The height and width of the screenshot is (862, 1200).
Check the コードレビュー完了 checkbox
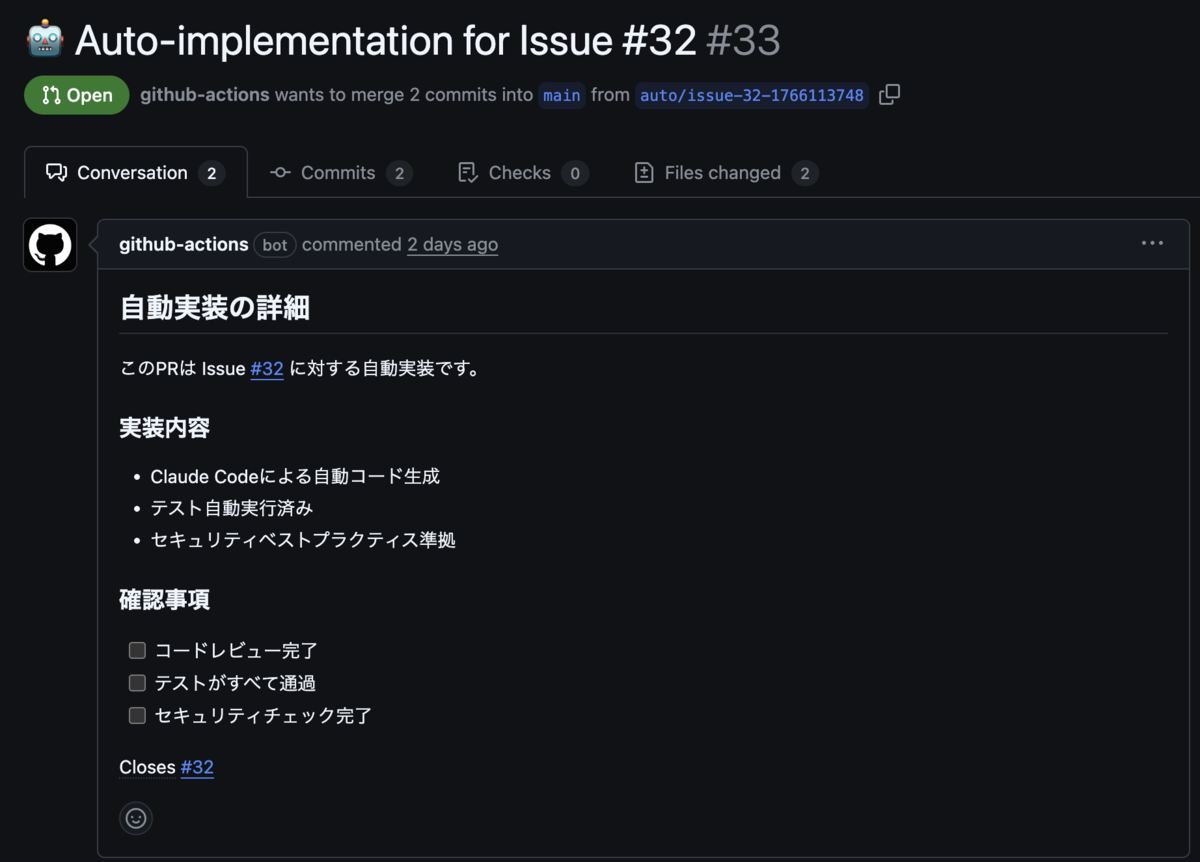click(x=137, y=651)
